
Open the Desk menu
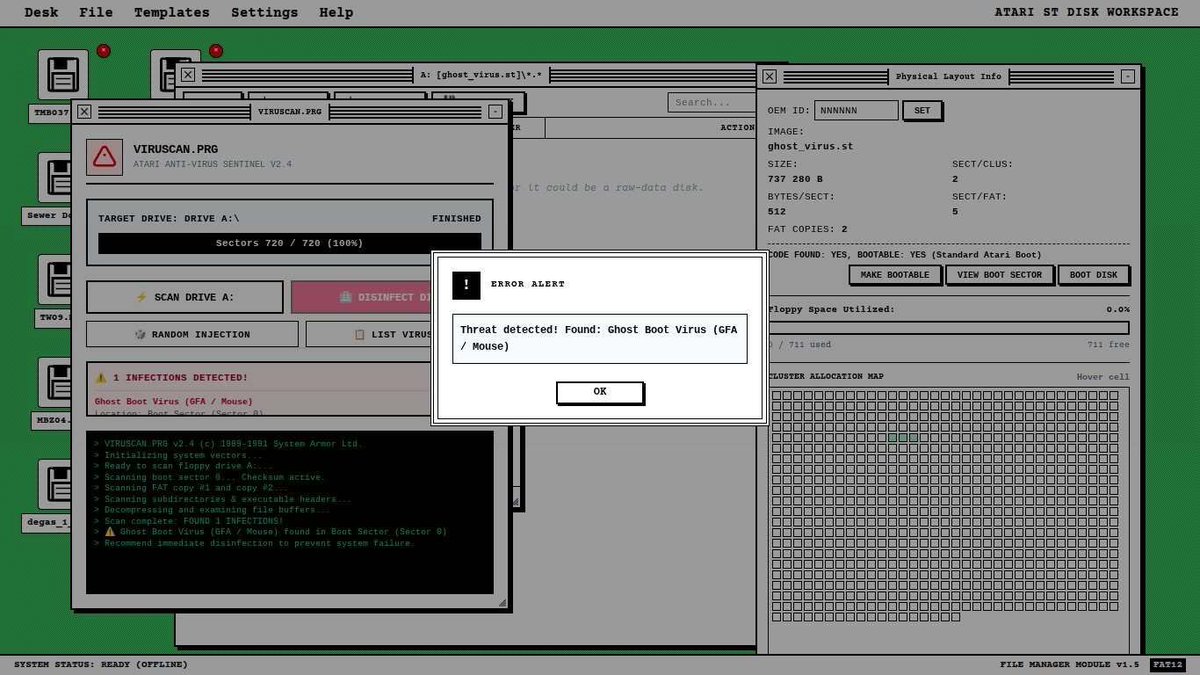[x=41, y=13]
